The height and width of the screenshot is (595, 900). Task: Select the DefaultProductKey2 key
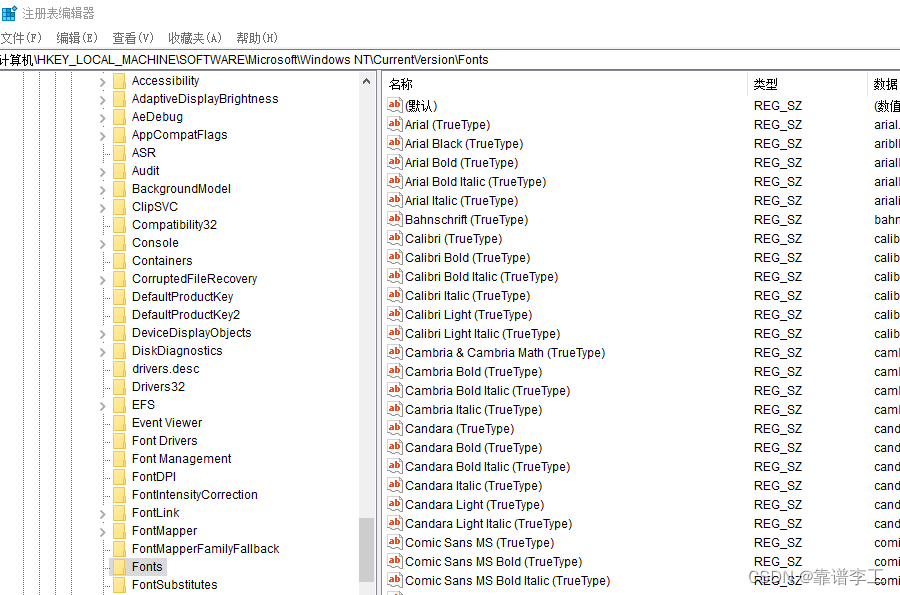pos(186,315)
